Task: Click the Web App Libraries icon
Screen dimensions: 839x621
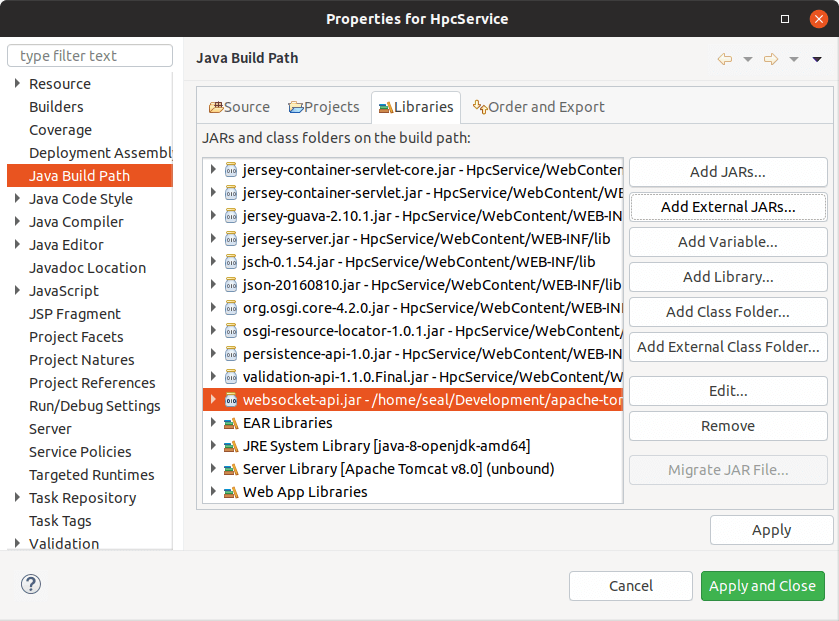Action: [231, 492]
